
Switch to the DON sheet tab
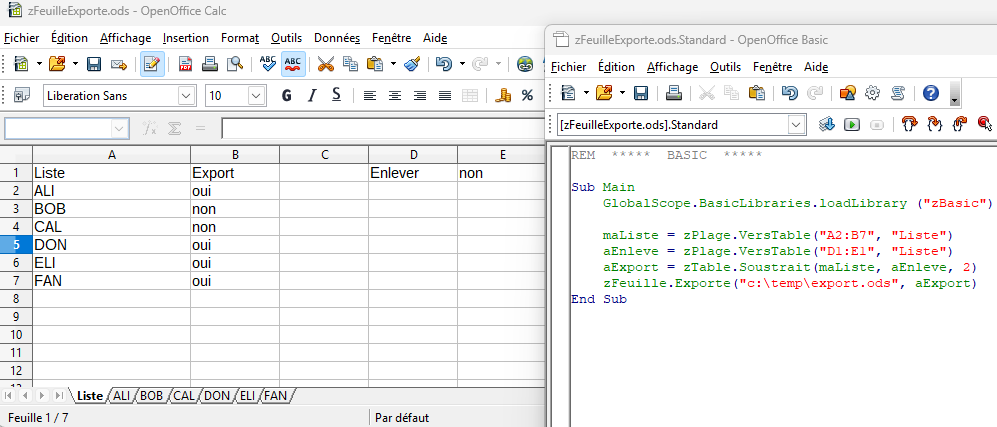coord(217,396)
